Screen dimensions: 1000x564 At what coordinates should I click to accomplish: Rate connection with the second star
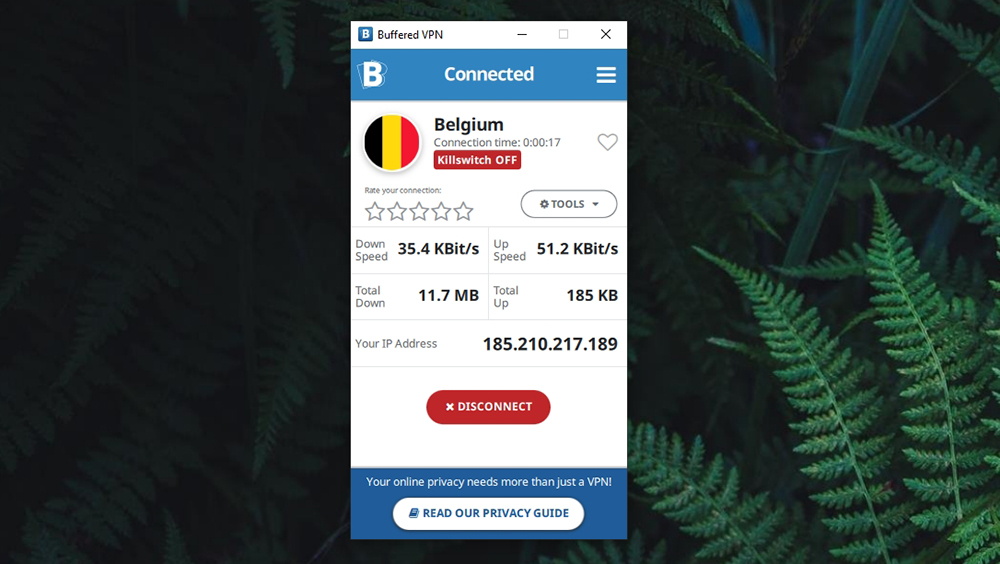pos(397,211)
